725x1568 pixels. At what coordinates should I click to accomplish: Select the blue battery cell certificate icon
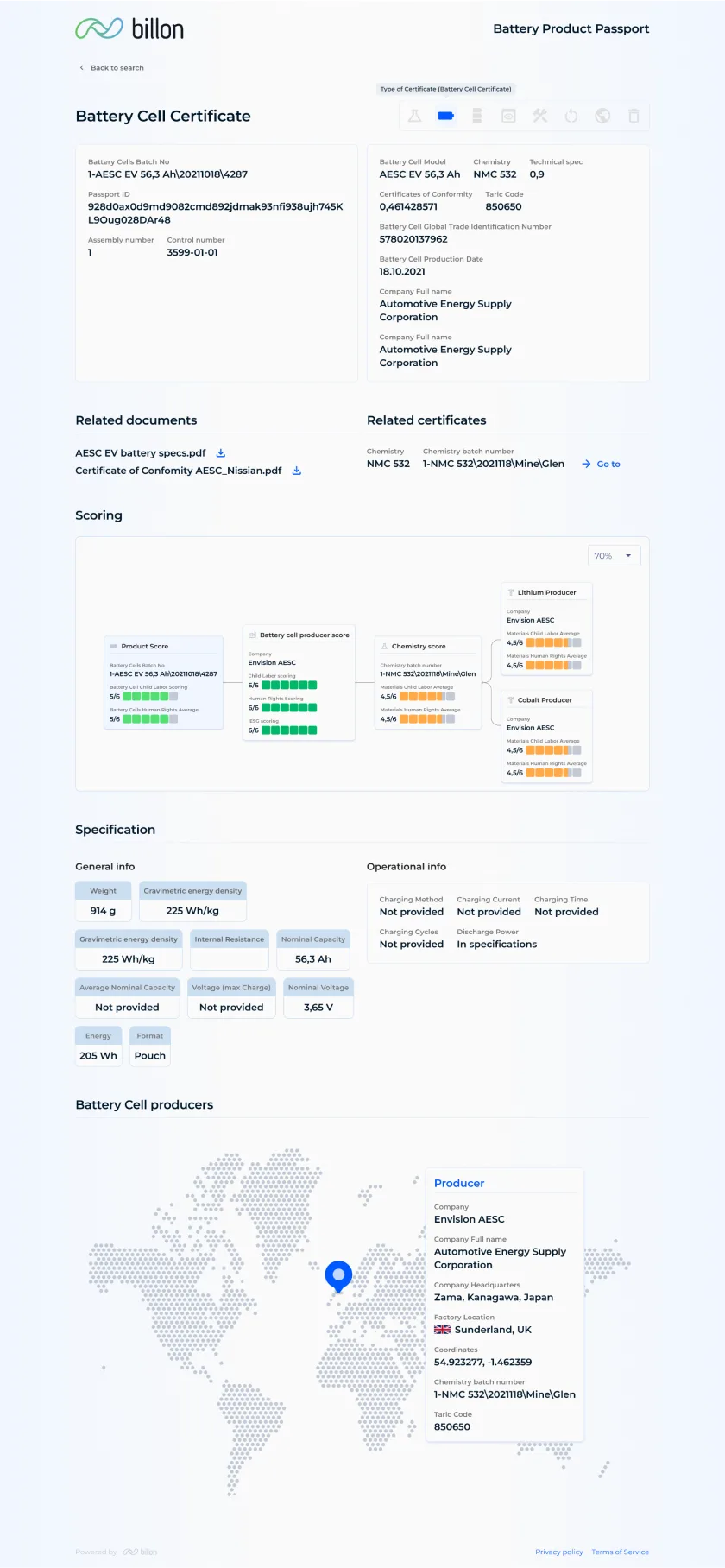(x=446, y=116)
